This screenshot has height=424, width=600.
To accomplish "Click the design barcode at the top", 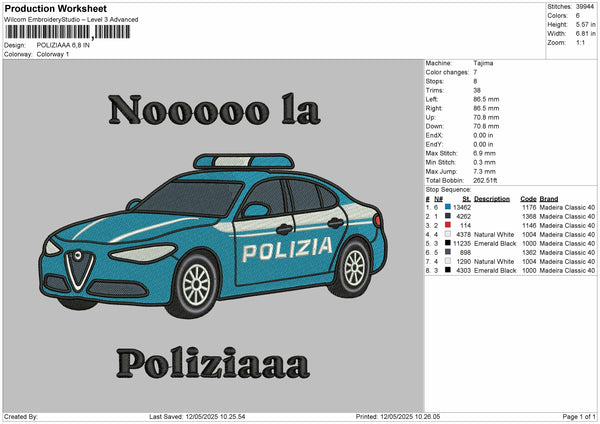I will (x=68, y=32).
